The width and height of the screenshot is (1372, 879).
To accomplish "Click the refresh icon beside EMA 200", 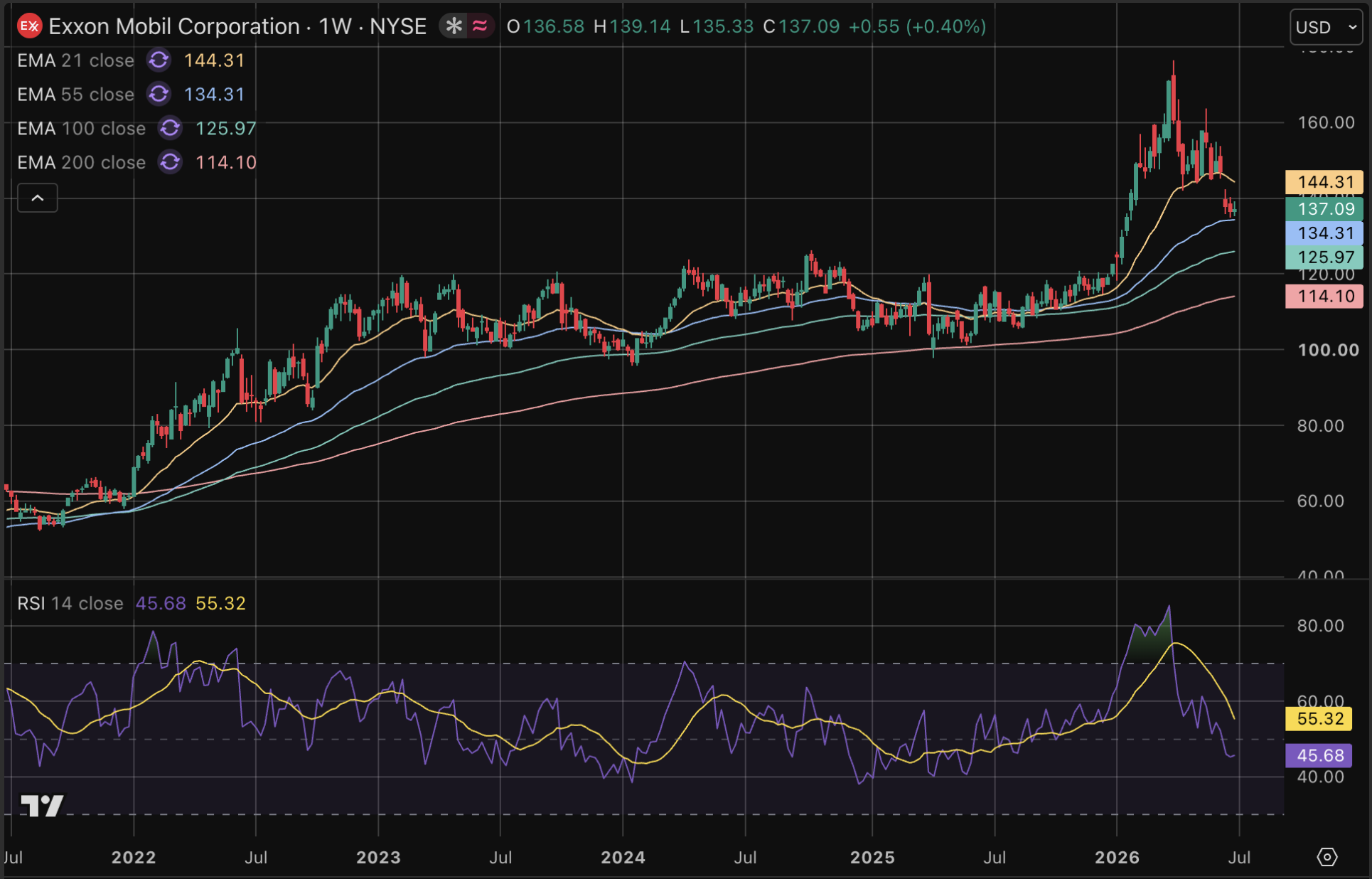I will pos(170,163).
